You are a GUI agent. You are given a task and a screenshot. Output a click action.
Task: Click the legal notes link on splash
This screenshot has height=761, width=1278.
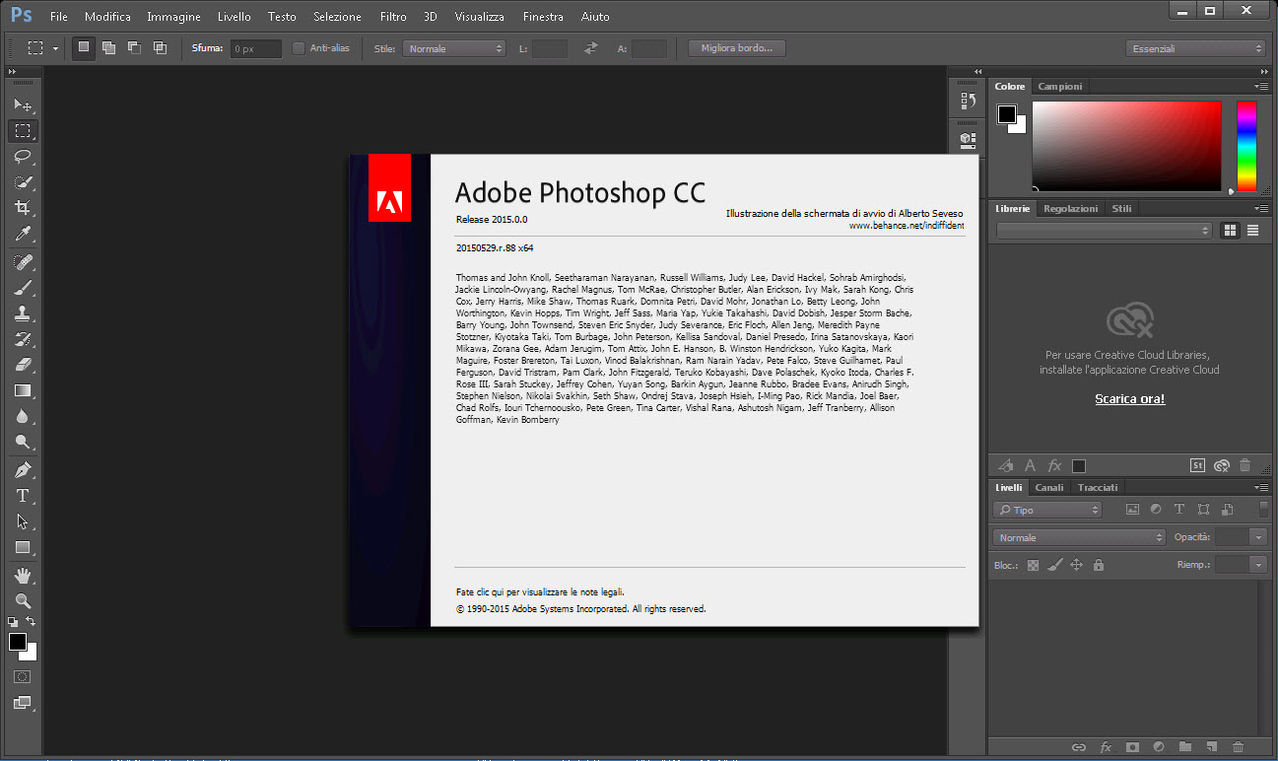[x=540, y=592]
